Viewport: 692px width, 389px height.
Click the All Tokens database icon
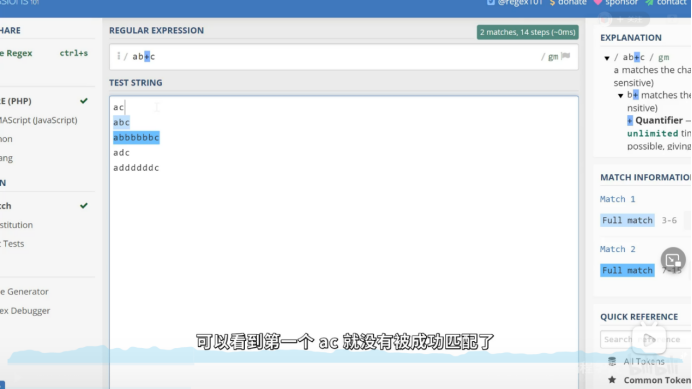612,361
